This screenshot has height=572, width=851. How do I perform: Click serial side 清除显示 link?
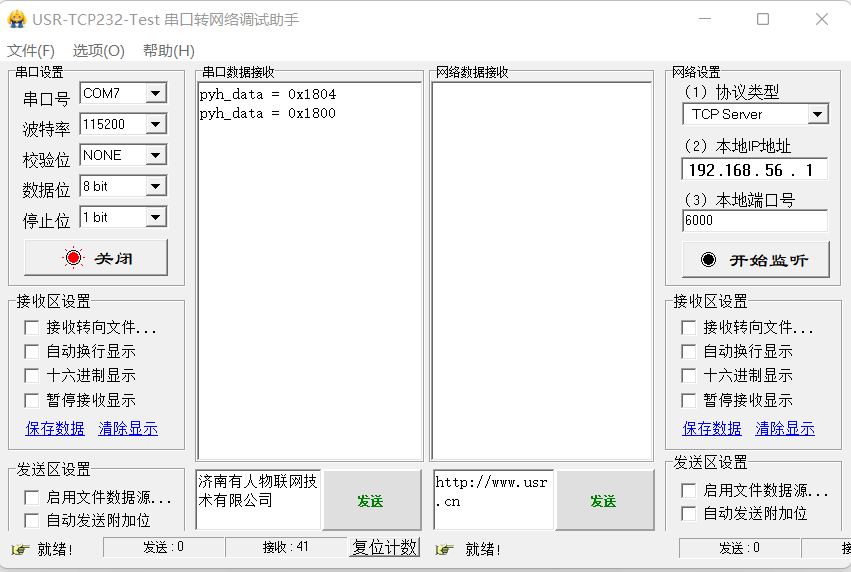point(128,429)
